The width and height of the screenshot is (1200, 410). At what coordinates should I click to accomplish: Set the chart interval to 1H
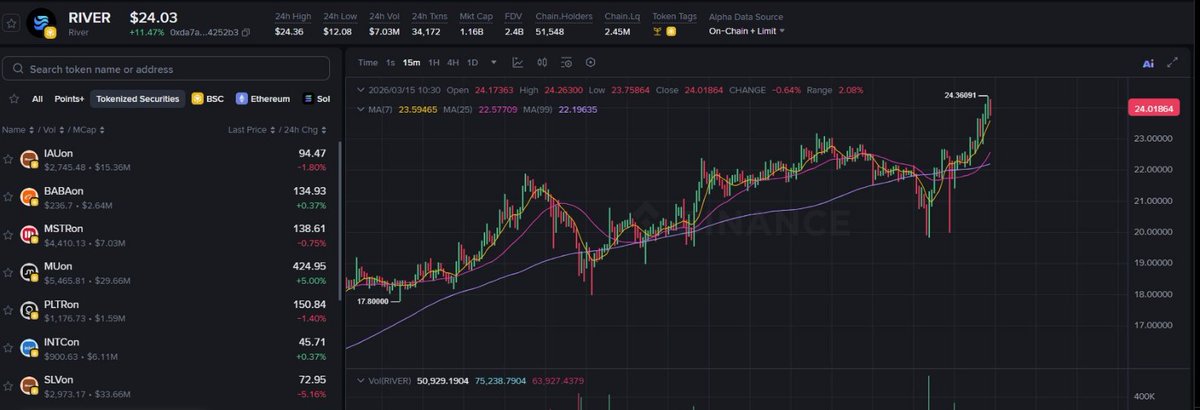point(433,63)
